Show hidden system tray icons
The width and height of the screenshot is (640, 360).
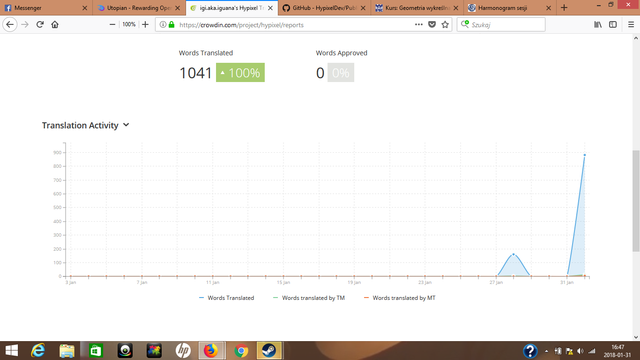tap(546, 351)
